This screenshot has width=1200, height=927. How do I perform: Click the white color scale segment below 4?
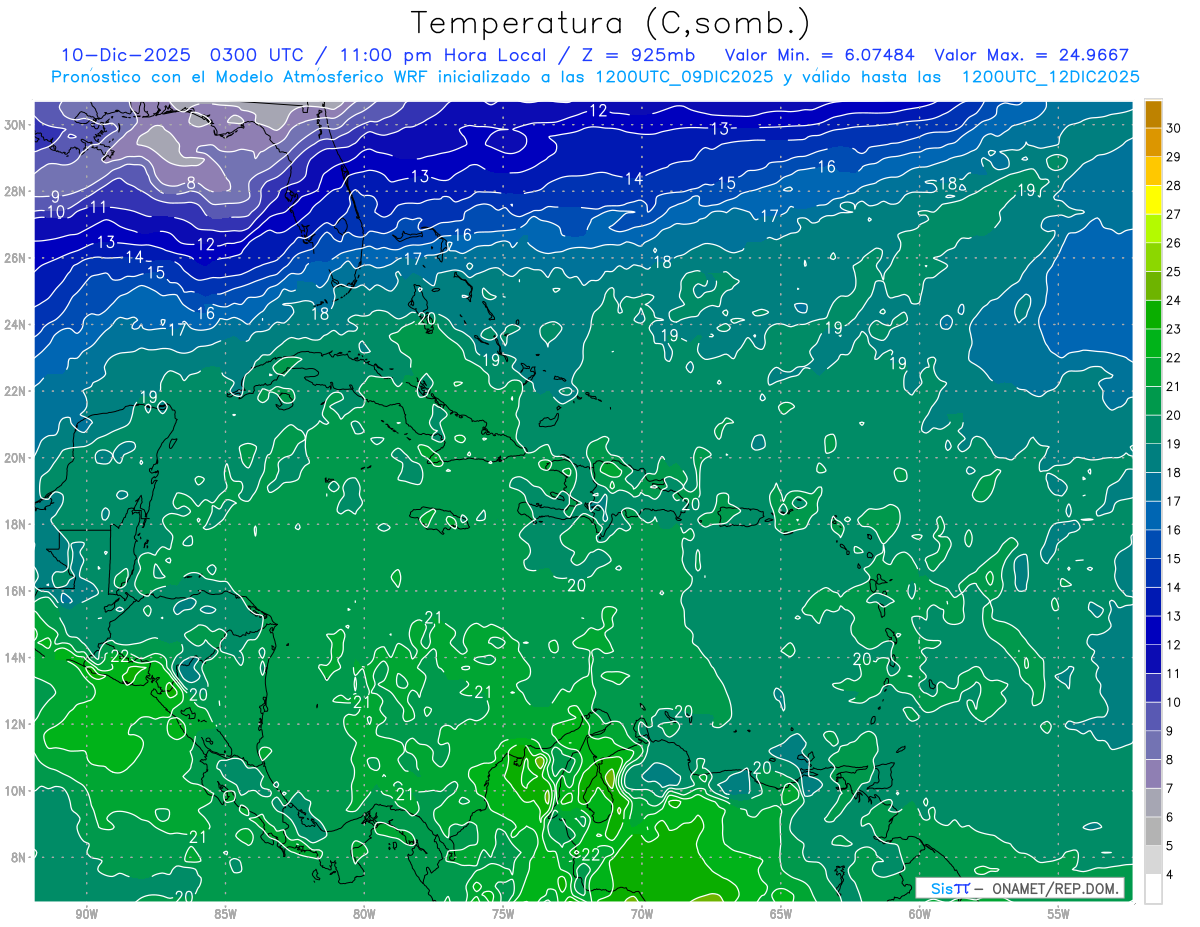coord(1153,889)
